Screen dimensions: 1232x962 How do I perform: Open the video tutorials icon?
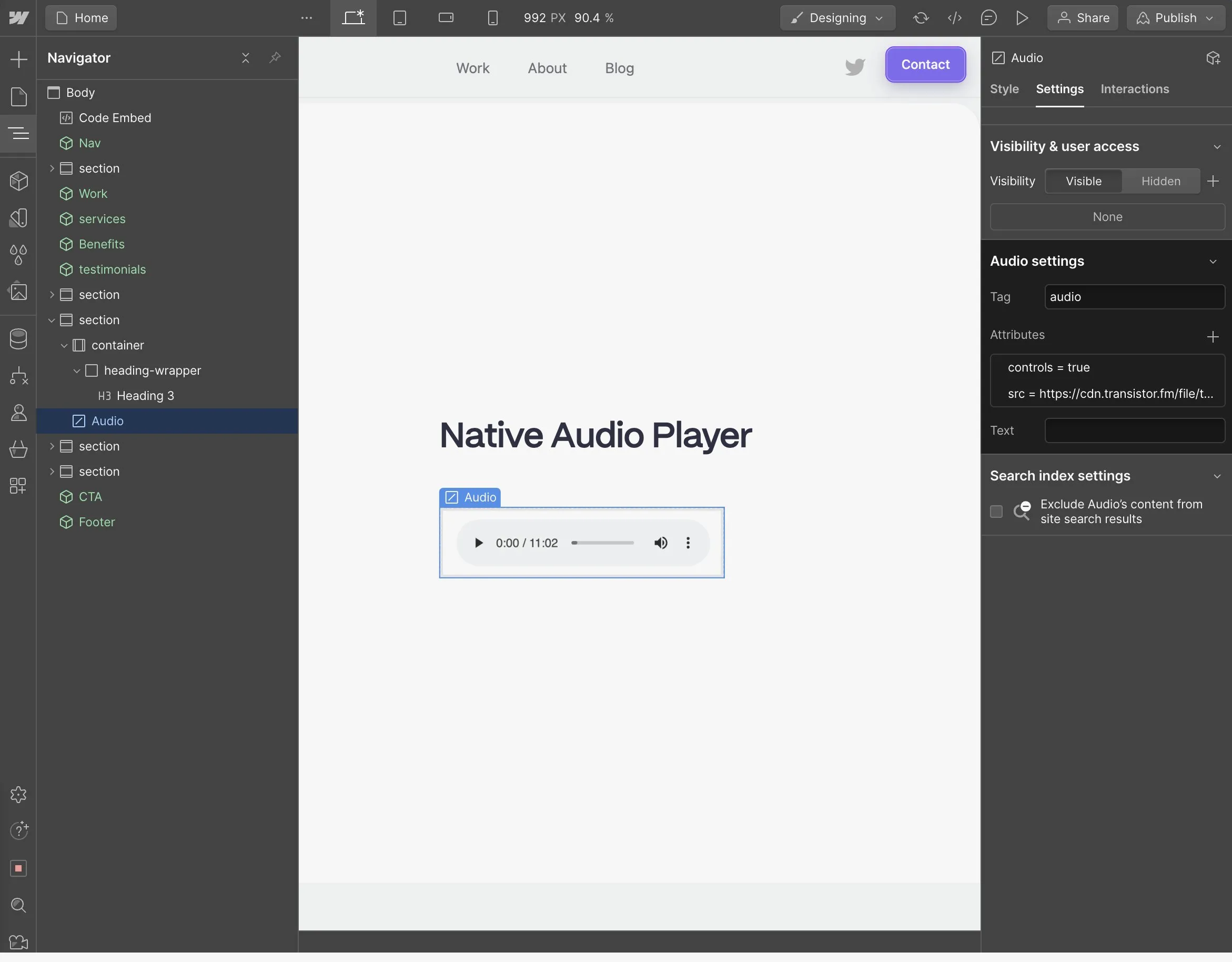[x=18, y=941]
